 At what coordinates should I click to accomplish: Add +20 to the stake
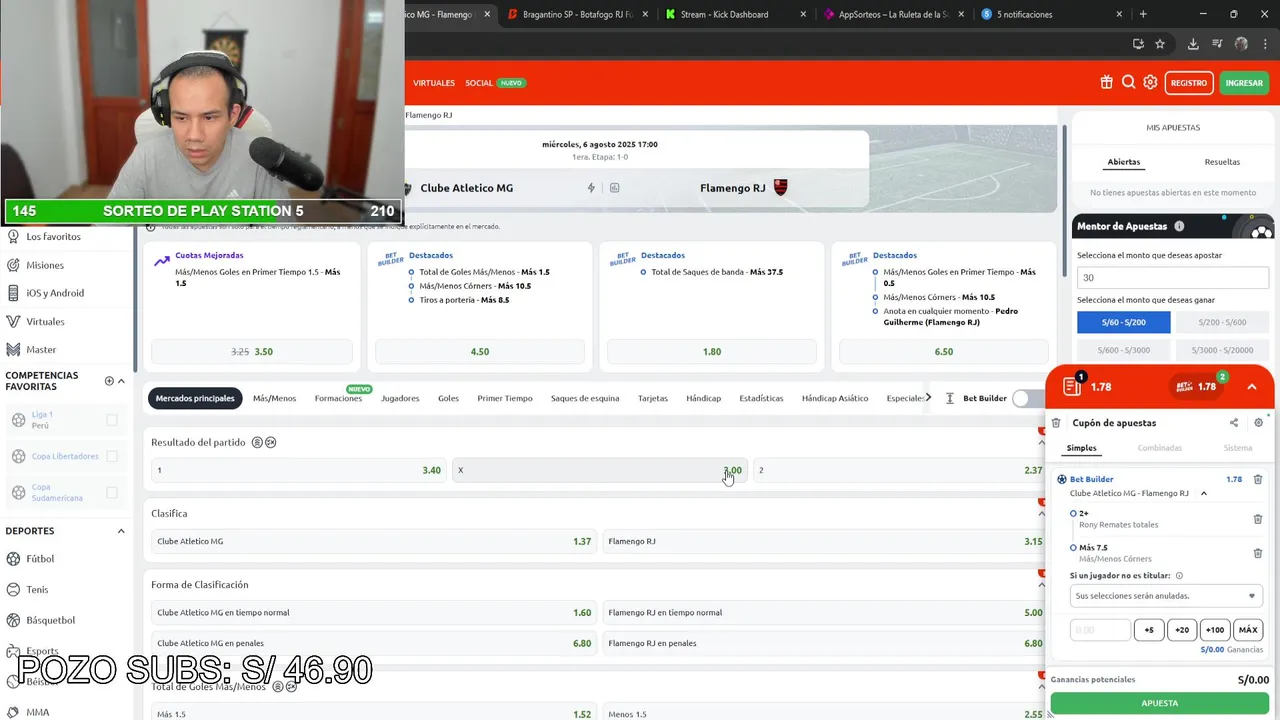point(1182,630)
